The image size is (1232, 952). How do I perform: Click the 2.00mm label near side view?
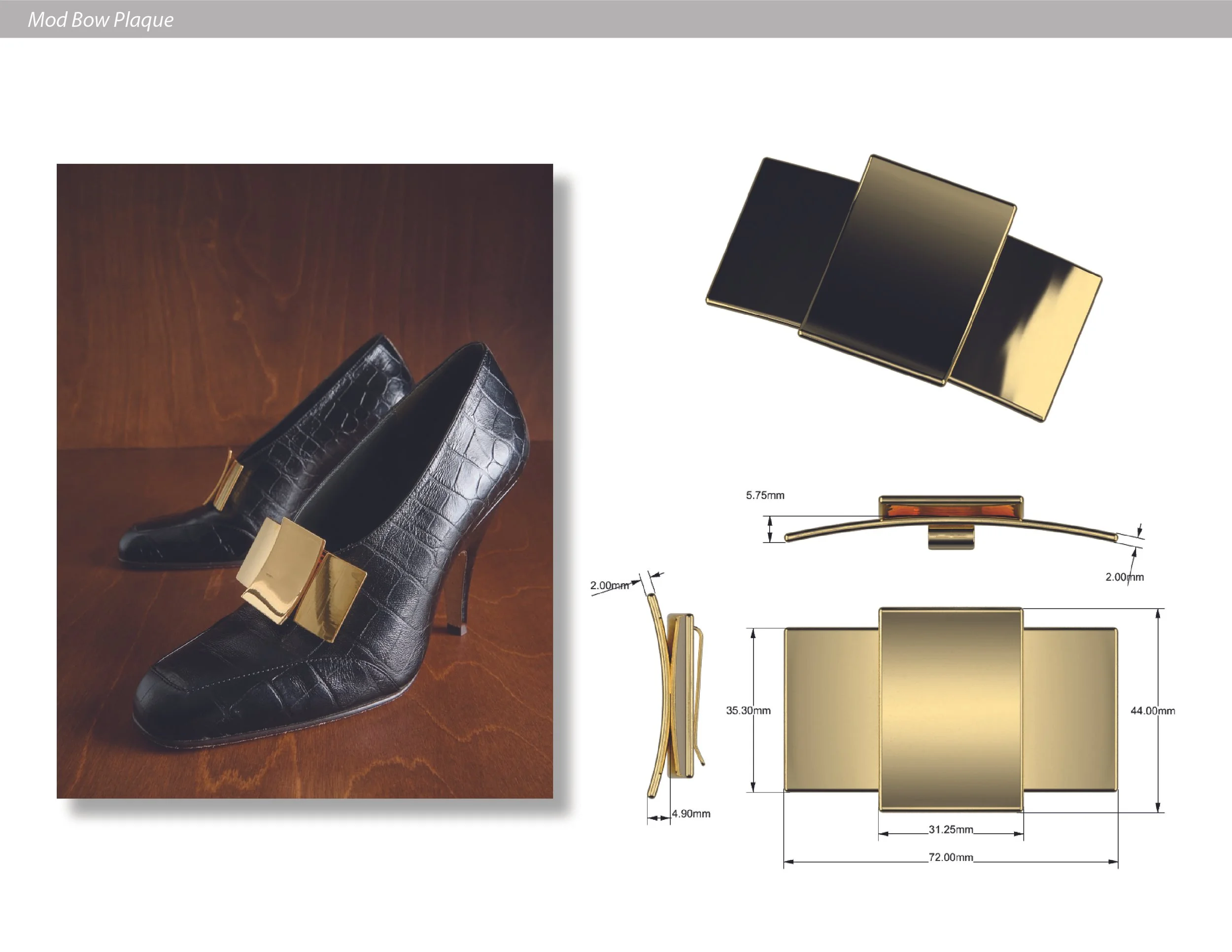609,585
